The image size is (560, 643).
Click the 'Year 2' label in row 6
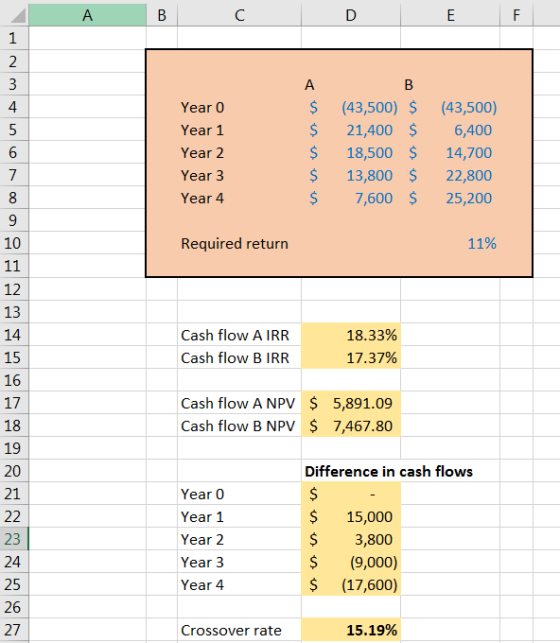[x=203, y=153]
